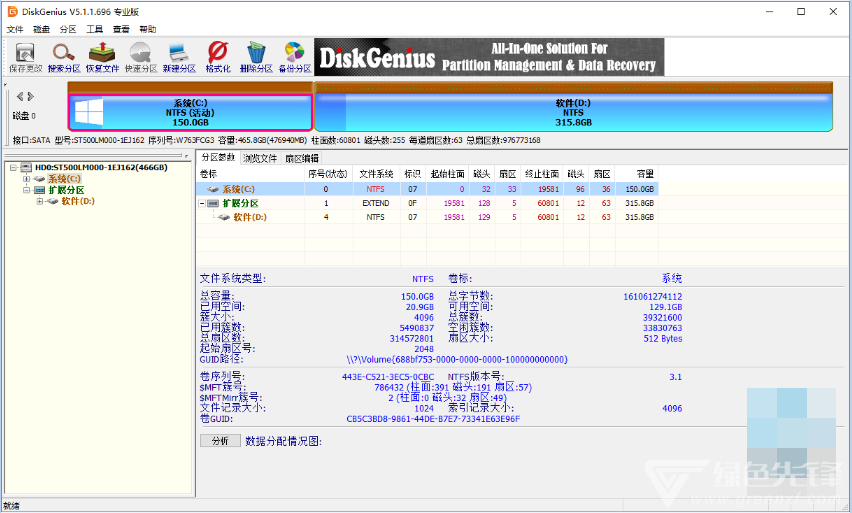Click the Format (格式化) toolbar icon
The height and width of the screenshot is (513, 852).
(x=218, y=58)
